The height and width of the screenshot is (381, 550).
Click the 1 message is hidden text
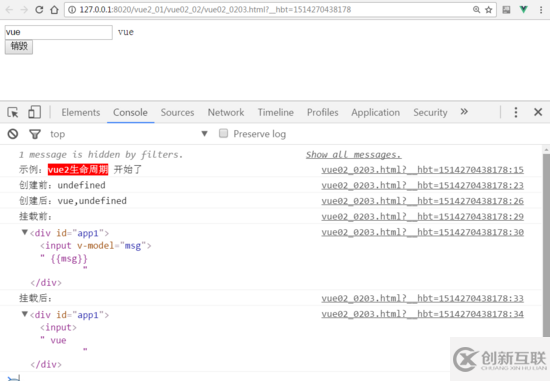click(101, 155)
